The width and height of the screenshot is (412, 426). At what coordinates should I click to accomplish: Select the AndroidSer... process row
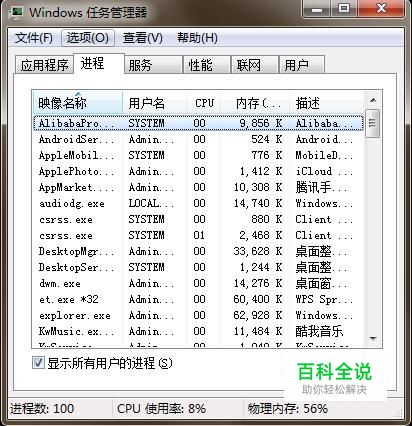coord(198,139)
